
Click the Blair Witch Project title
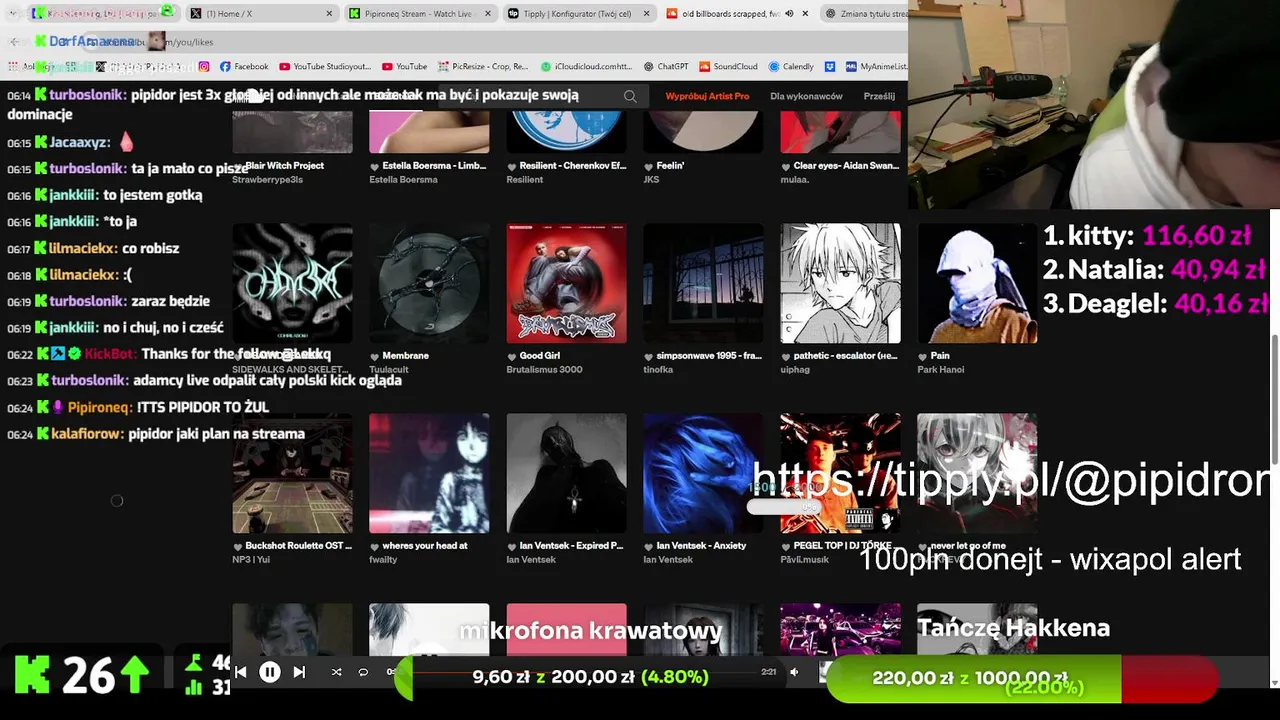(284, 166)
